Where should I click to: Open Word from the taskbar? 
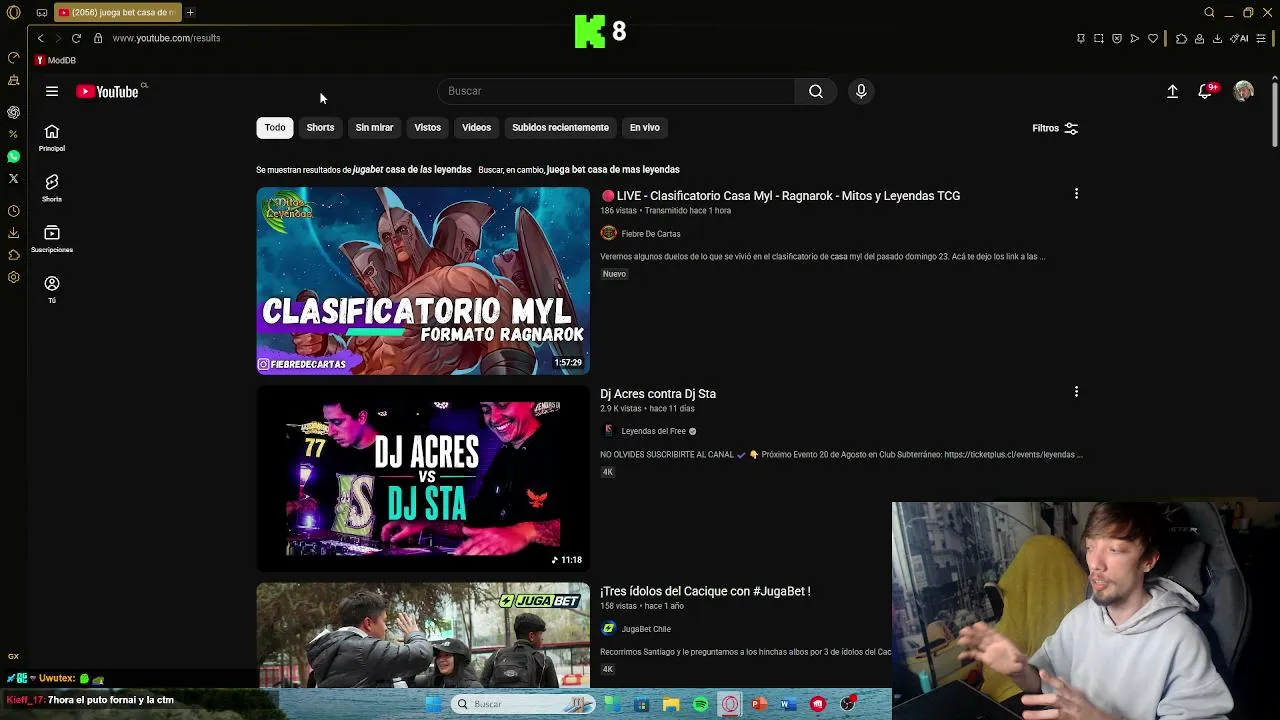point(788,704)
